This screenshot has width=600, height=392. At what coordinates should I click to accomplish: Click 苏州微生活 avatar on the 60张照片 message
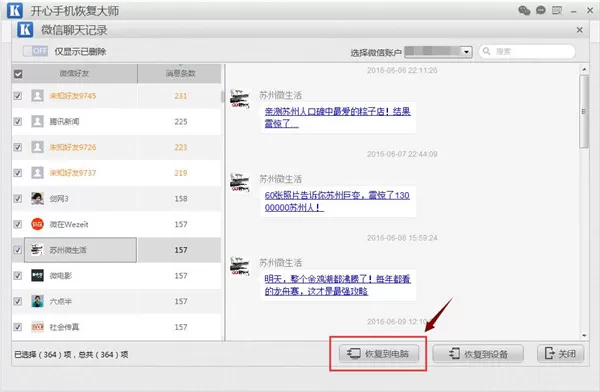240,183
